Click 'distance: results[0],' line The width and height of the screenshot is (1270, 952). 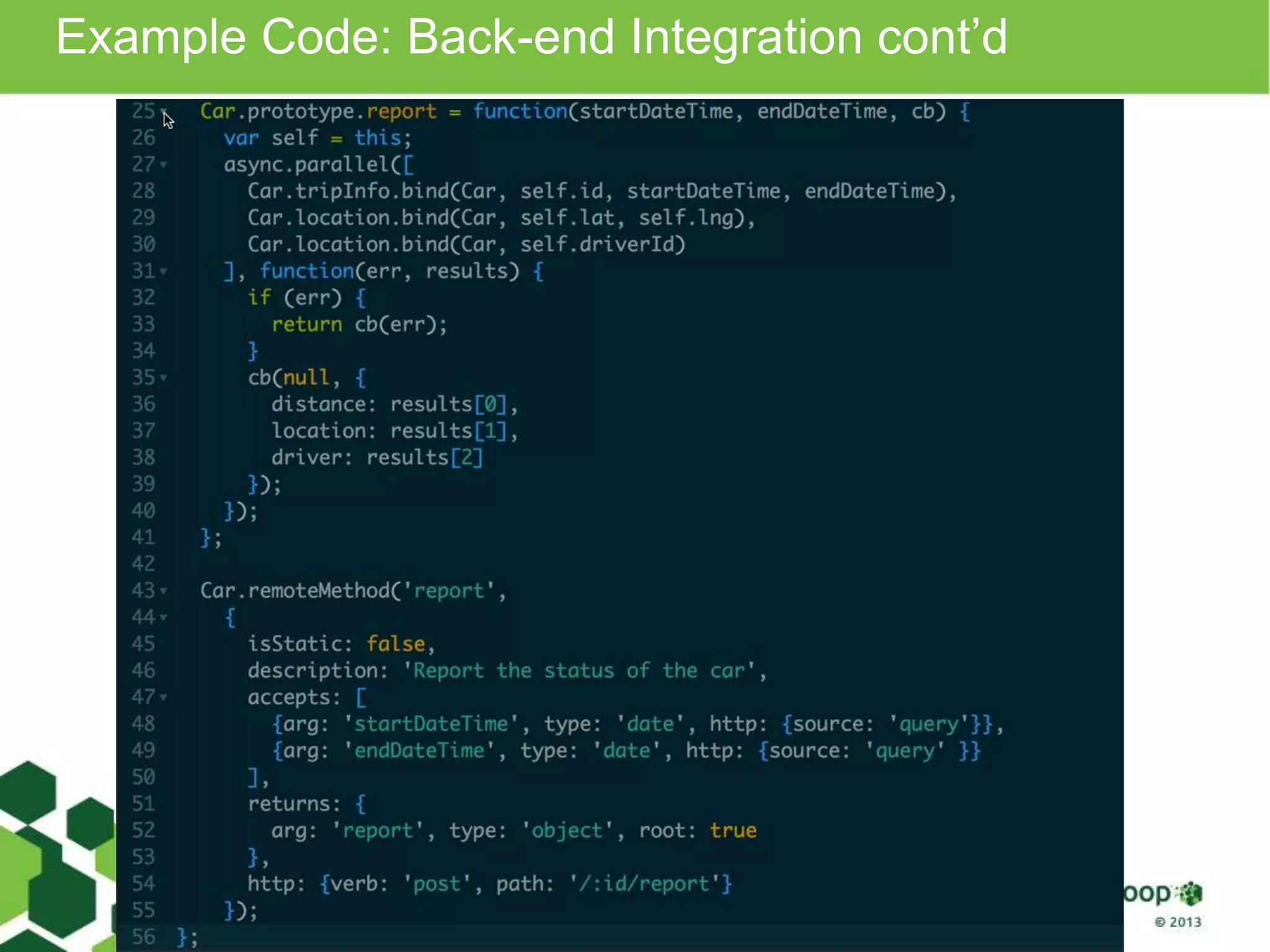pos(394,404)
